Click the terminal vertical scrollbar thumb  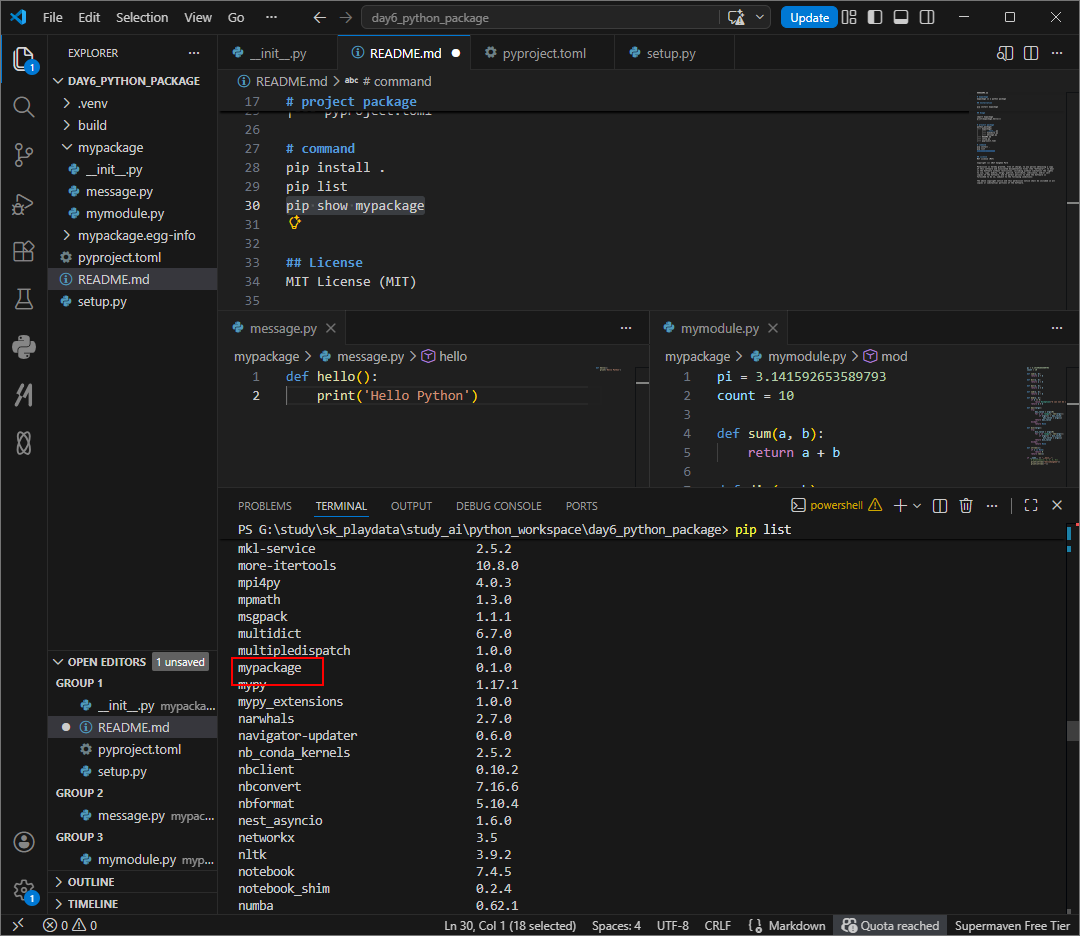(1072, 731)
